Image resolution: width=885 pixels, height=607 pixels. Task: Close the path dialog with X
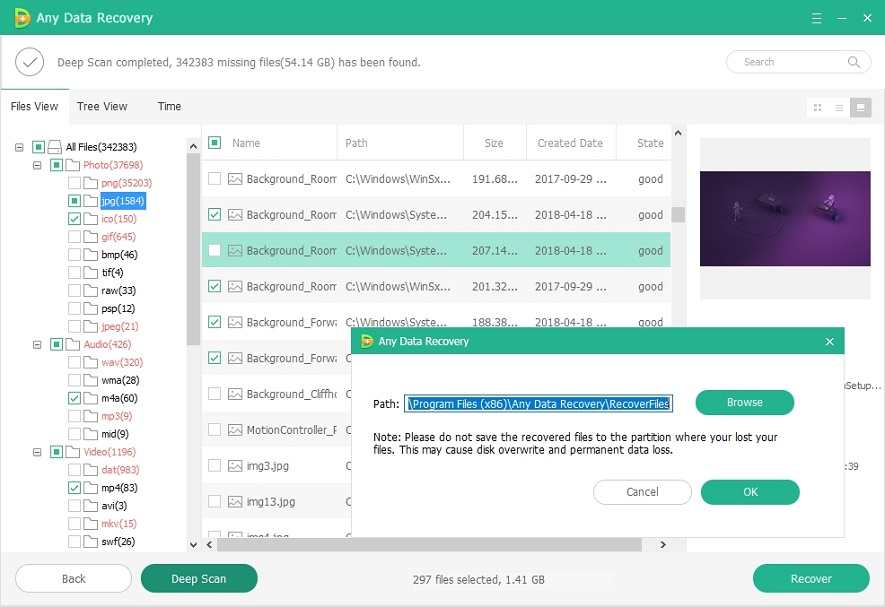829,341
